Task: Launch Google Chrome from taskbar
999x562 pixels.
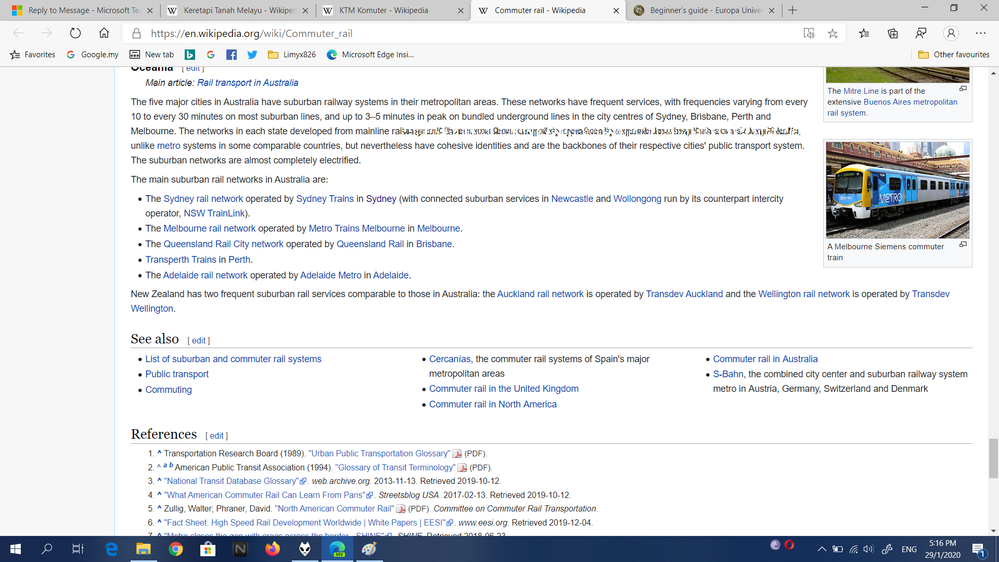Action: click(x=176, y=549)
